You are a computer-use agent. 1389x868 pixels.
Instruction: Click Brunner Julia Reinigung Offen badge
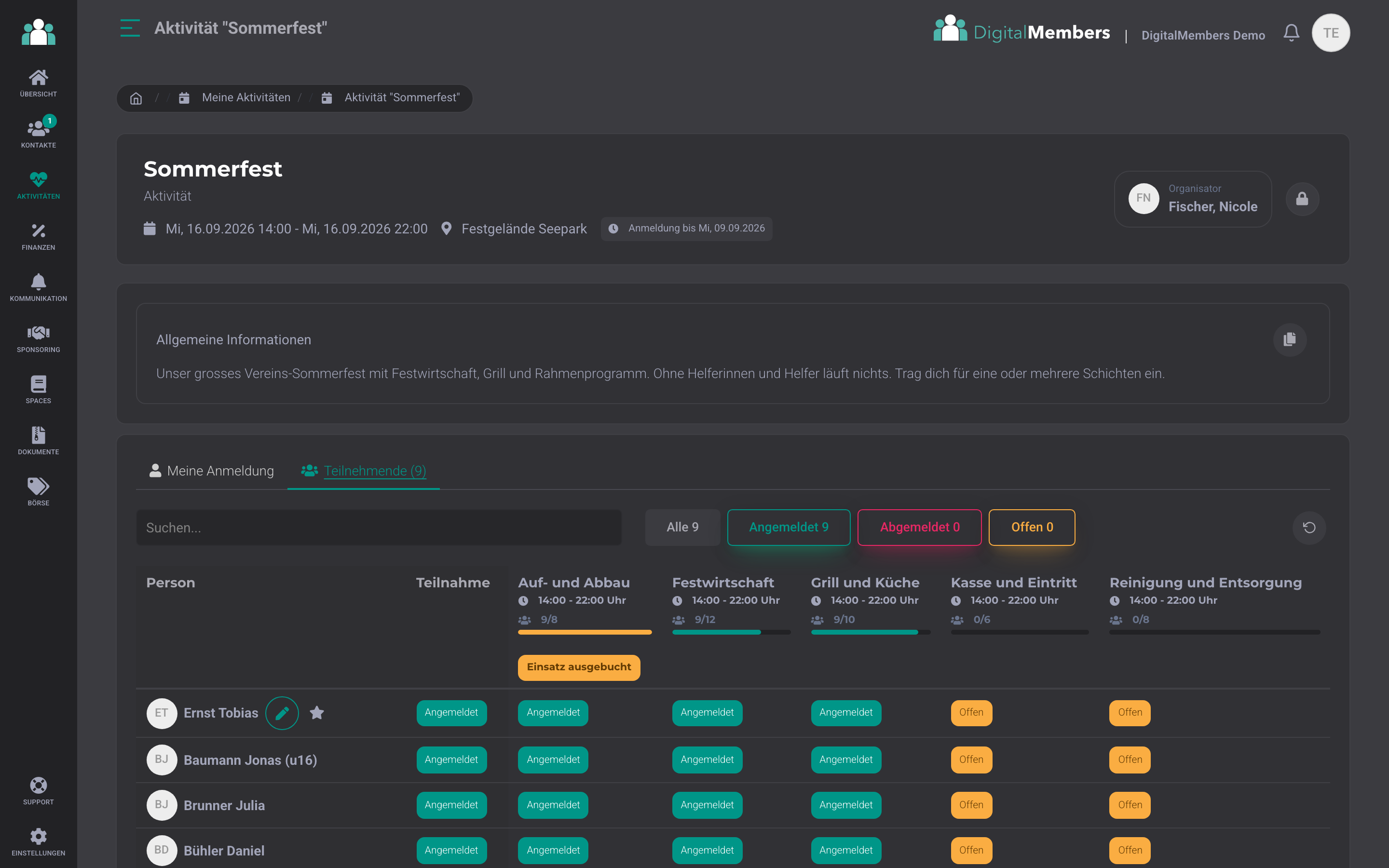[x=1130, y=805]
